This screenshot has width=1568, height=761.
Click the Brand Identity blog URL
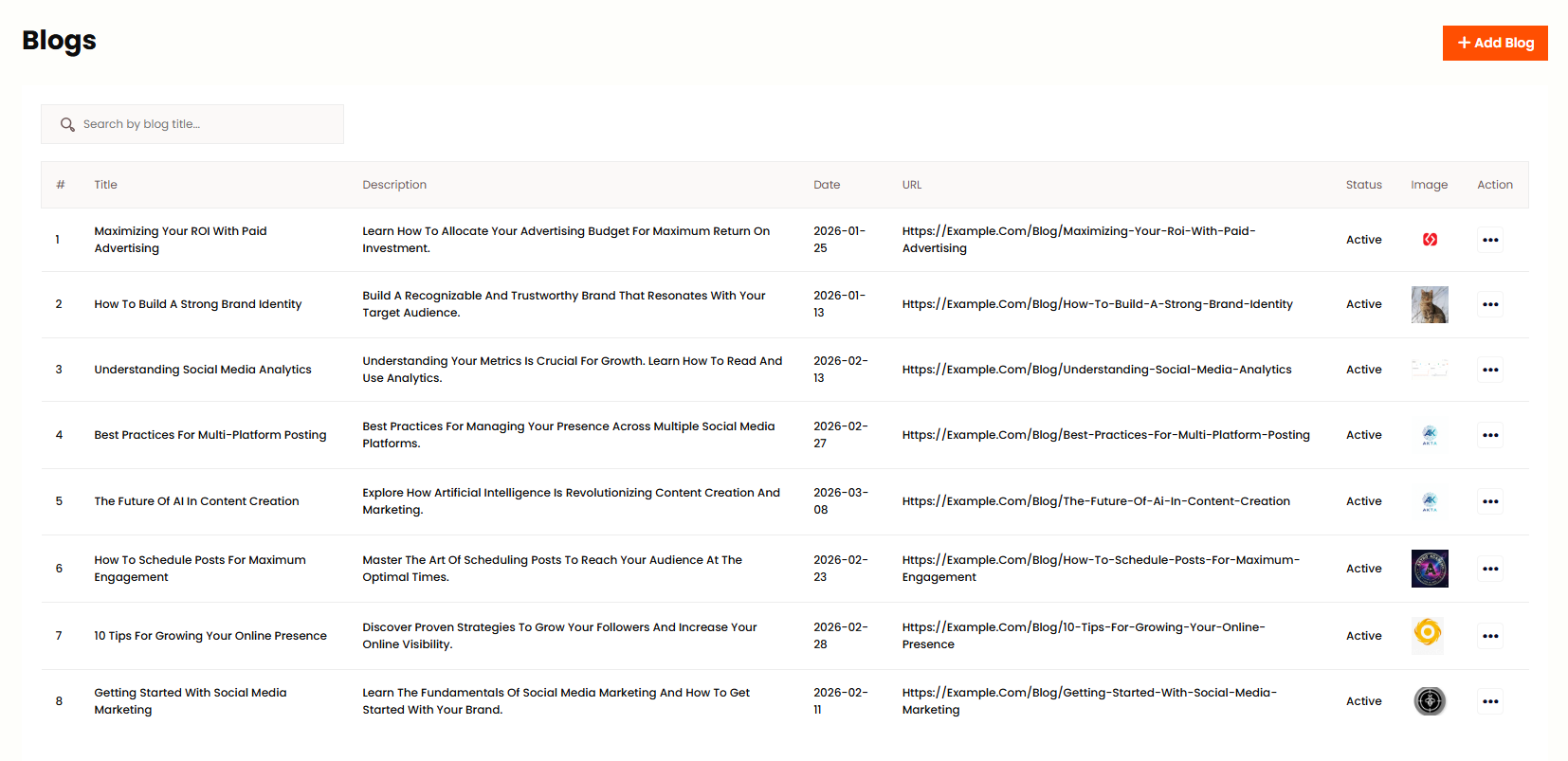[1097, 304]
